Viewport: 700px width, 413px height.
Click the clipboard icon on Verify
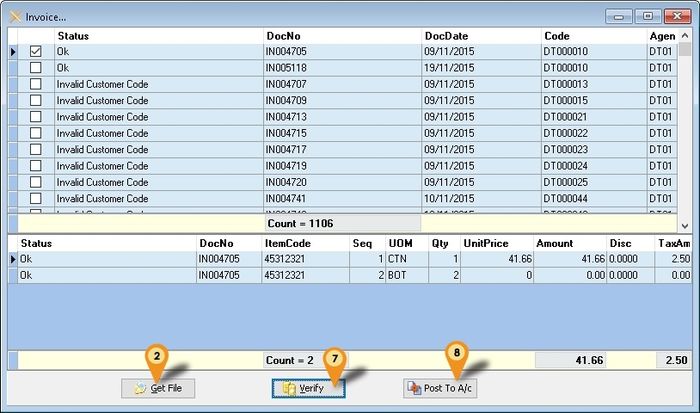coord(288,388)
